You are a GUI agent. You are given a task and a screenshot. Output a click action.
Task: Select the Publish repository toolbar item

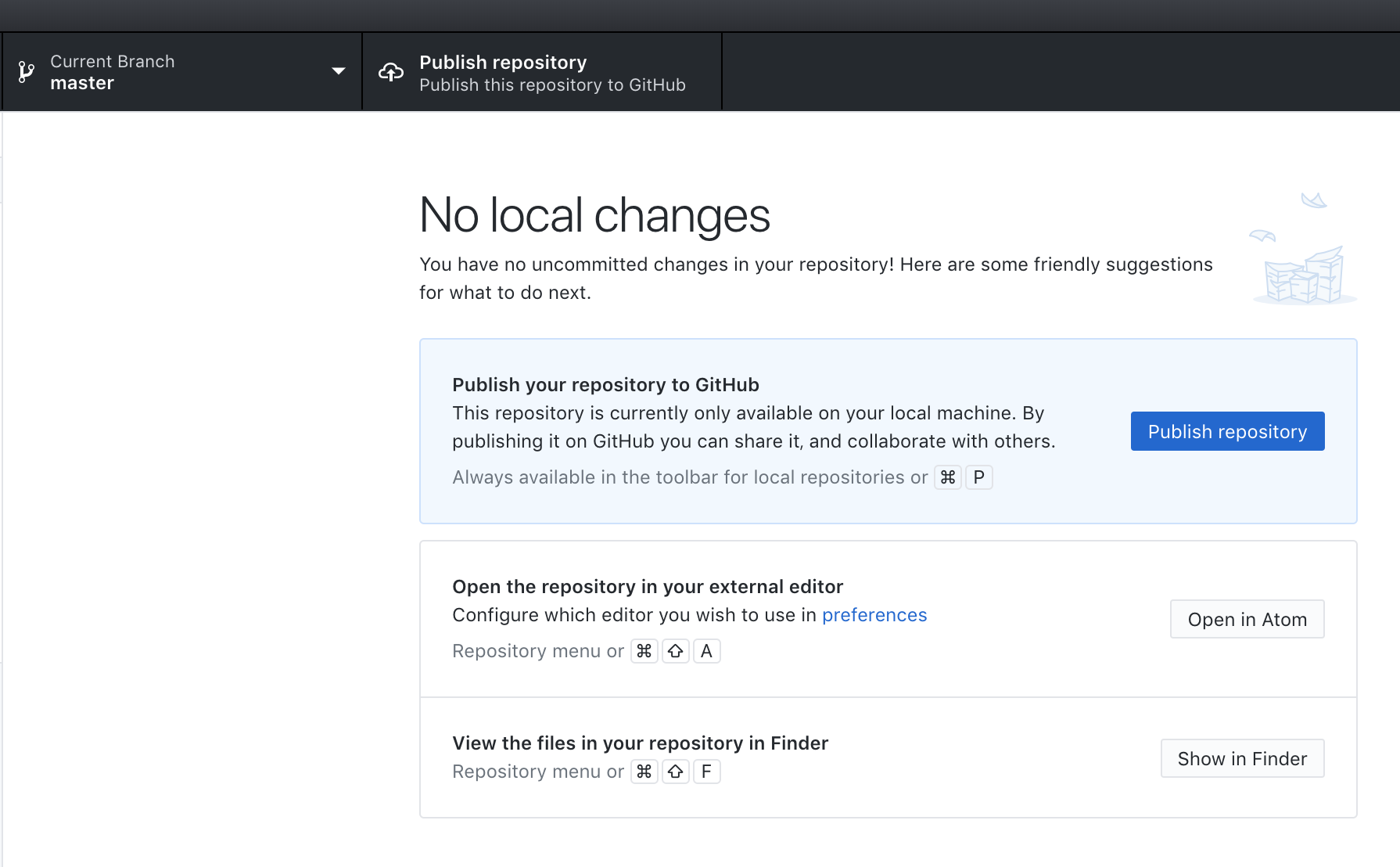tap(541, 71)
